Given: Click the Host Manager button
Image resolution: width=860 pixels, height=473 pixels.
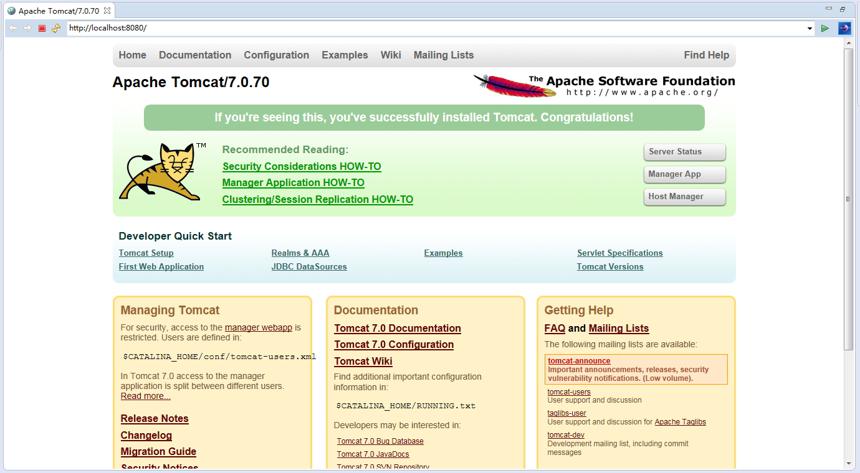Looking at the screenshot, I should click(684, 196).
